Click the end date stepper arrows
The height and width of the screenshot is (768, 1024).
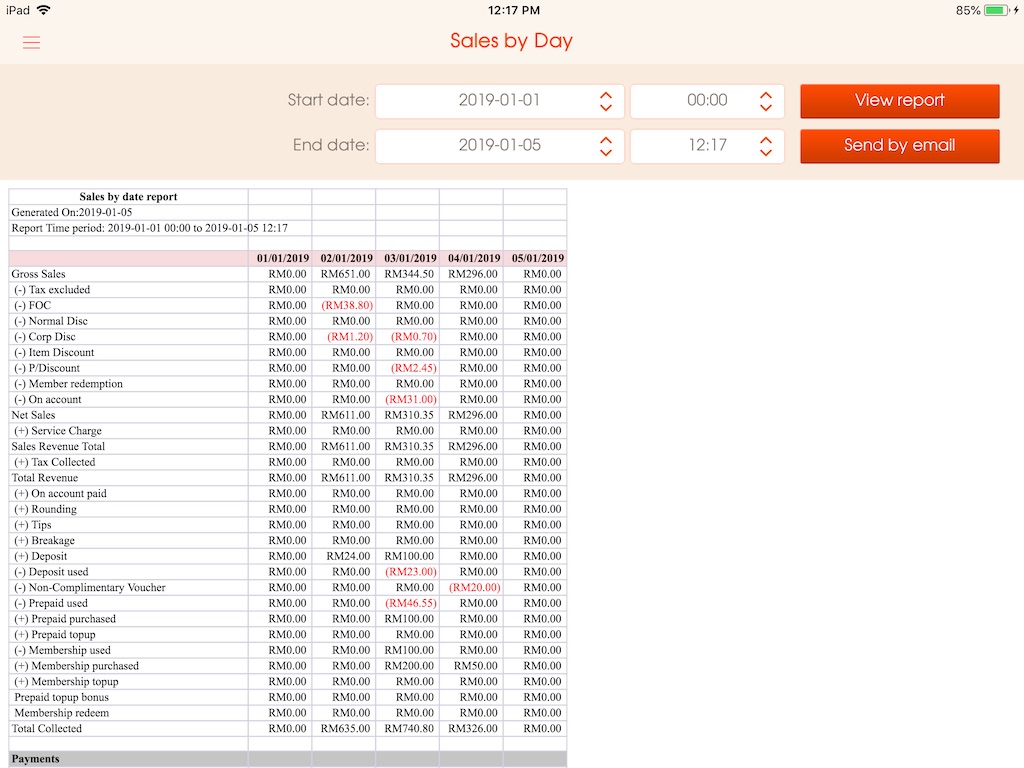[x=605, y=146]
